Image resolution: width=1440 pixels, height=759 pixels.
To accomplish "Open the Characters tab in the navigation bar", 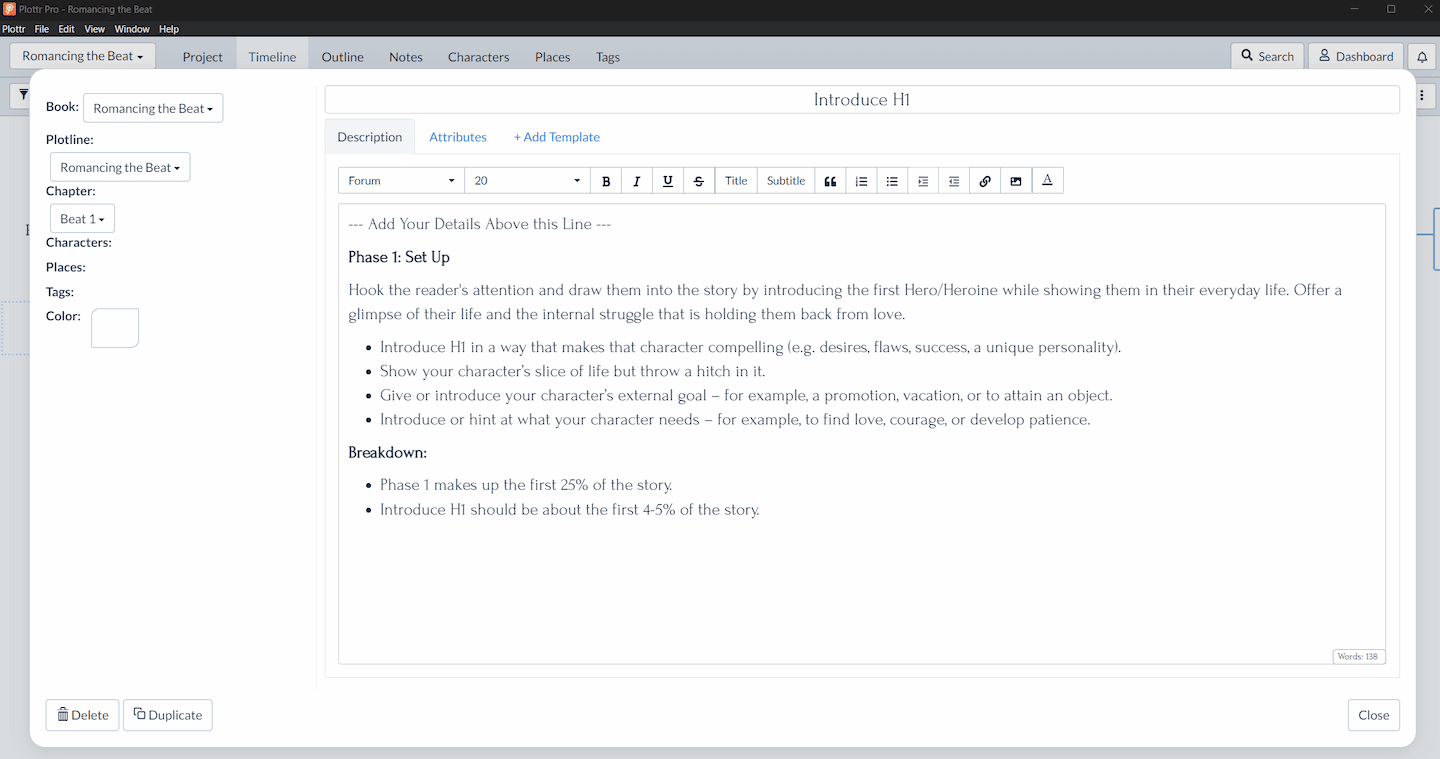I will (x=478, y=57).
